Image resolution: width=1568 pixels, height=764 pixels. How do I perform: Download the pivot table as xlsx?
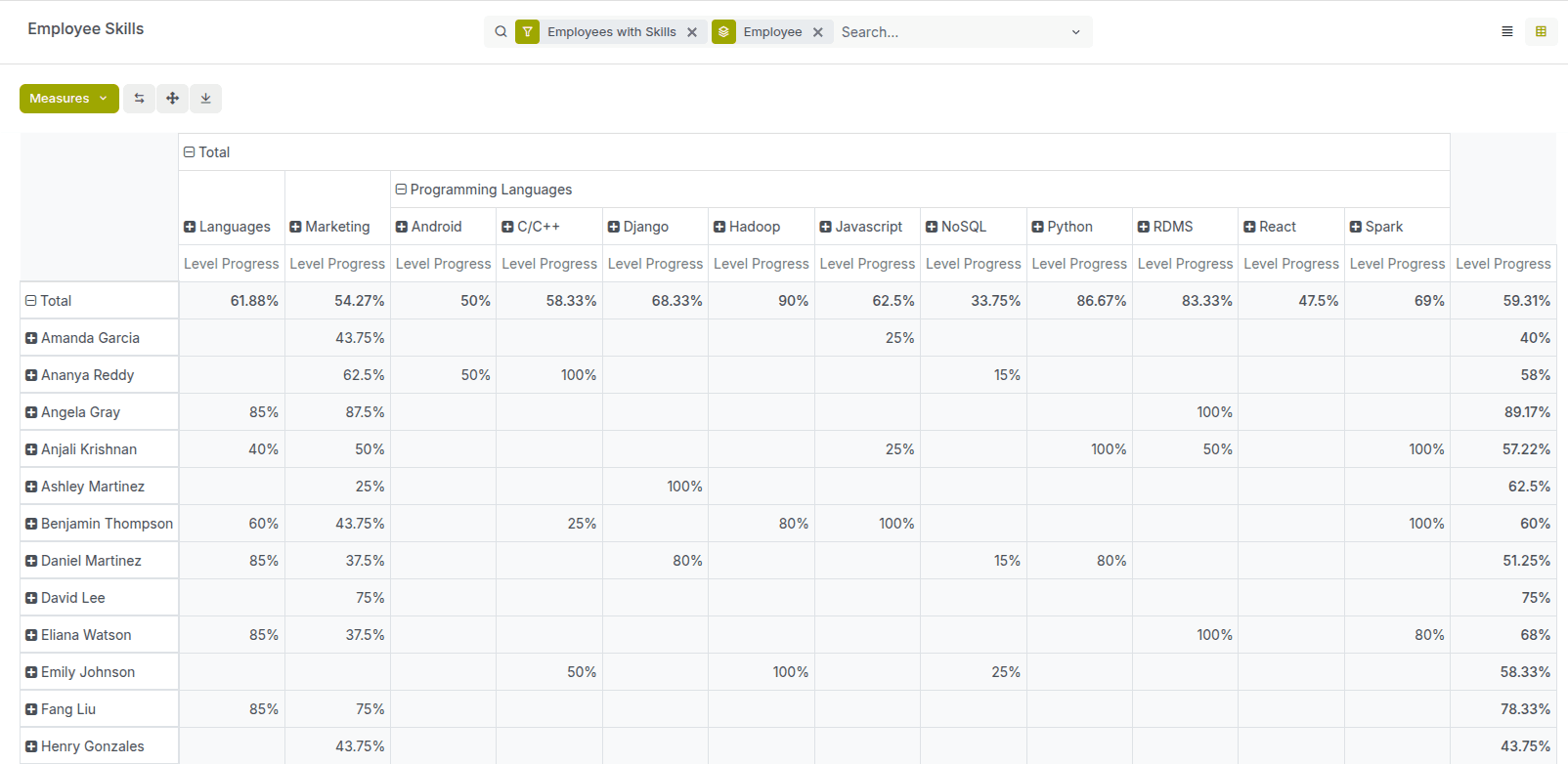(205, 99)
